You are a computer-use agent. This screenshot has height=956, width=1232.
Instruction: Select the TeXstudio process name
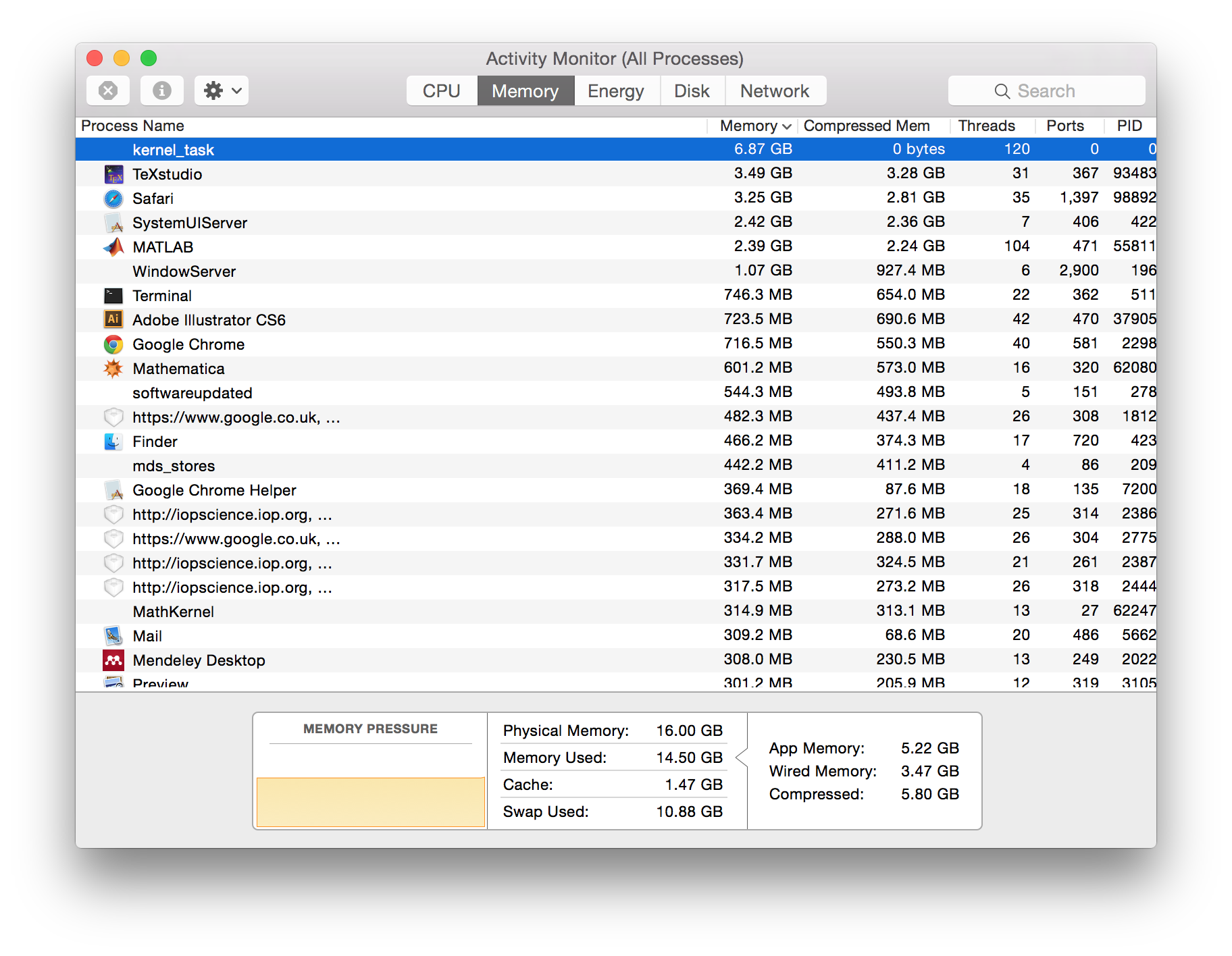168,174
